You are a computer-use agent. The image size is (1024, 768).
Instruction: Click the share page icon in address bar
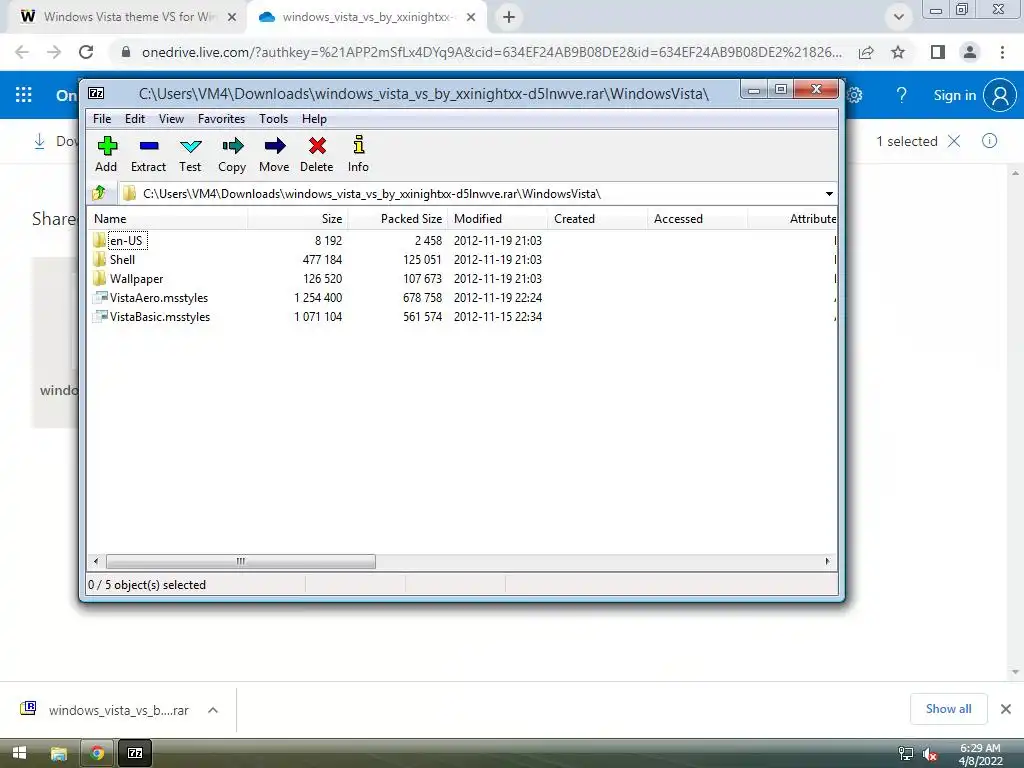pyautogui.click(x=866, y=52)
